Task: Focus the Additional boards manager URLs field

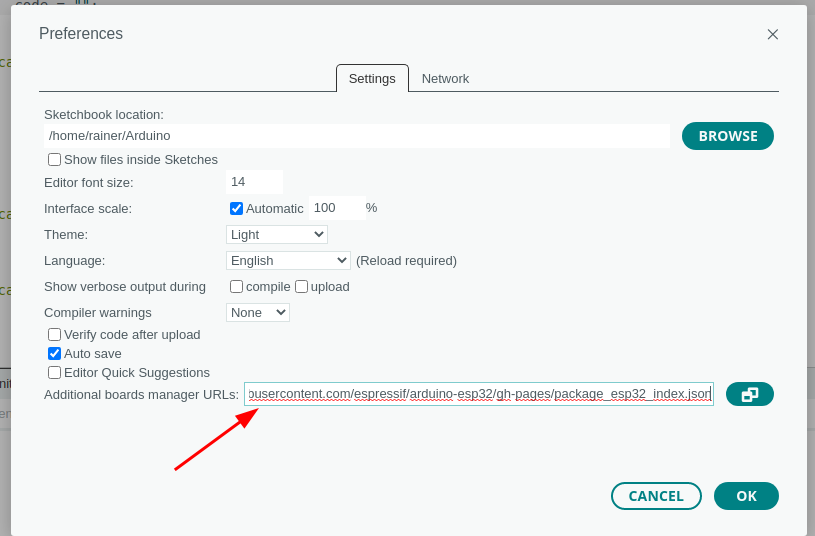Action: (479, 394)
